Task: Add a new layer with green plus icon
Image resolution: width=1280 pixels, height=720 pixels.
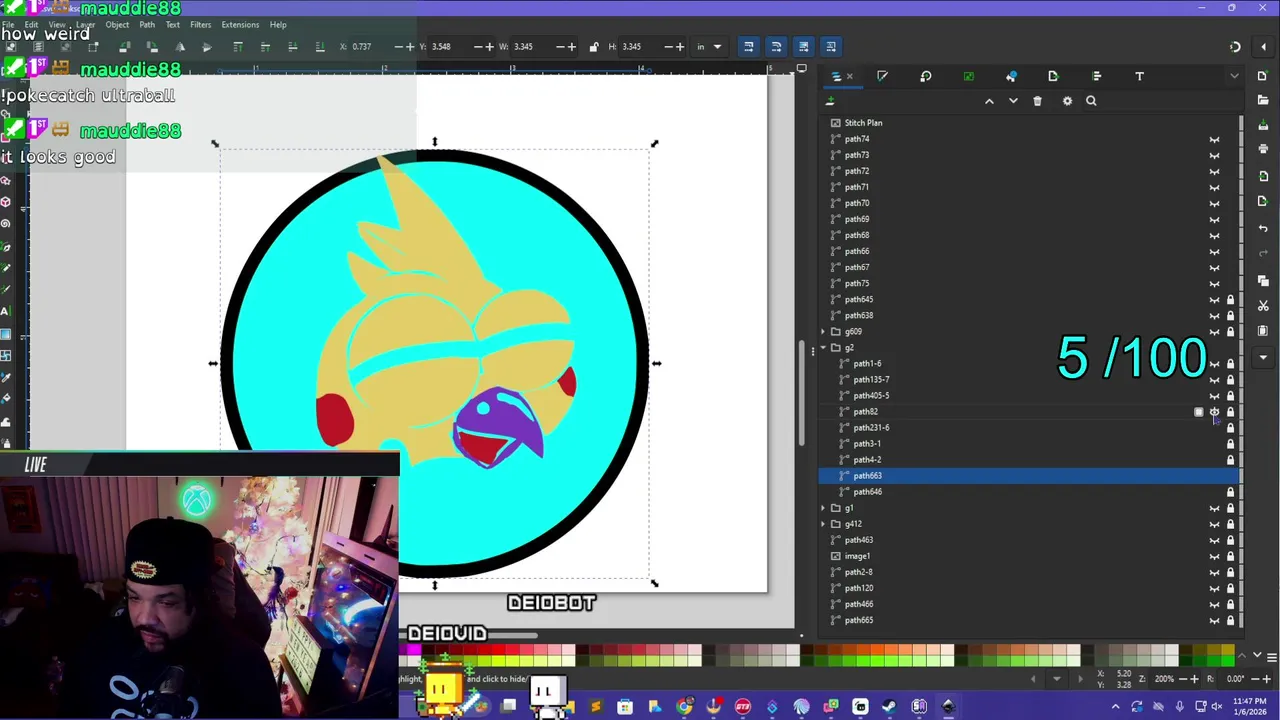Action: (830, 101)
